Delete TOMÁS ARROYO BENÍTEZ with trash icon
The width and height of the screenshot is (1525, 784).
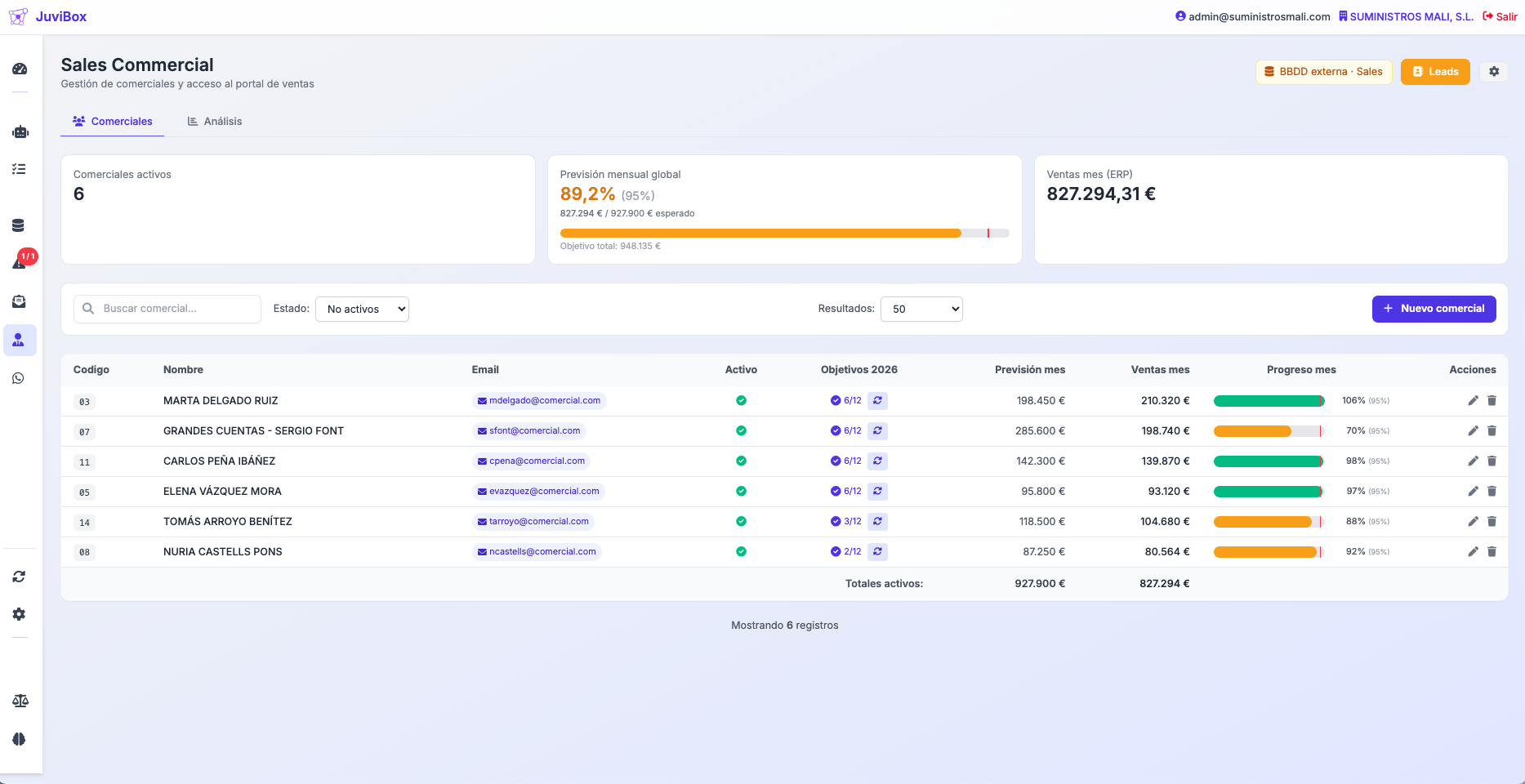[x=1492, y=522]
